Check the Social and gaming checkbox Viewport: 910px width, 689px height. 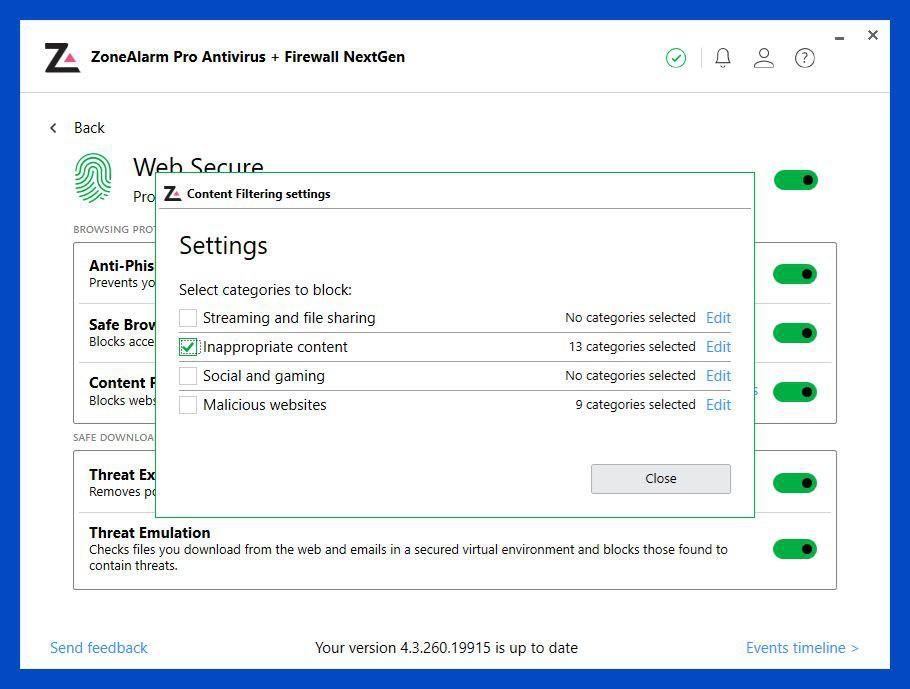188,376
